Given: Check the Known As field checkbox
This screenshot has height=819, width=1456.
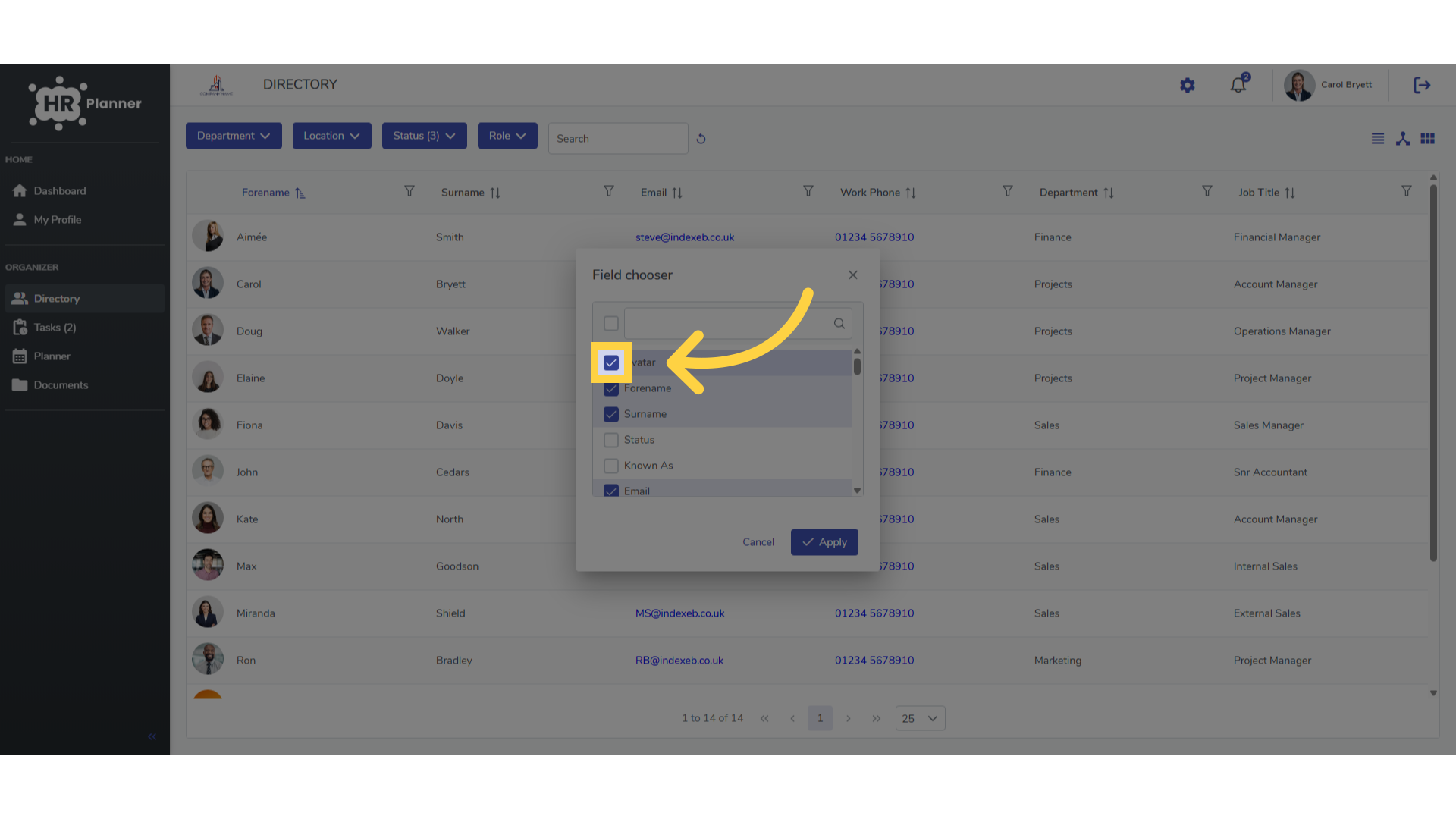Looking at the screenshot, I should pyautogui.click(x=611, y=466).
